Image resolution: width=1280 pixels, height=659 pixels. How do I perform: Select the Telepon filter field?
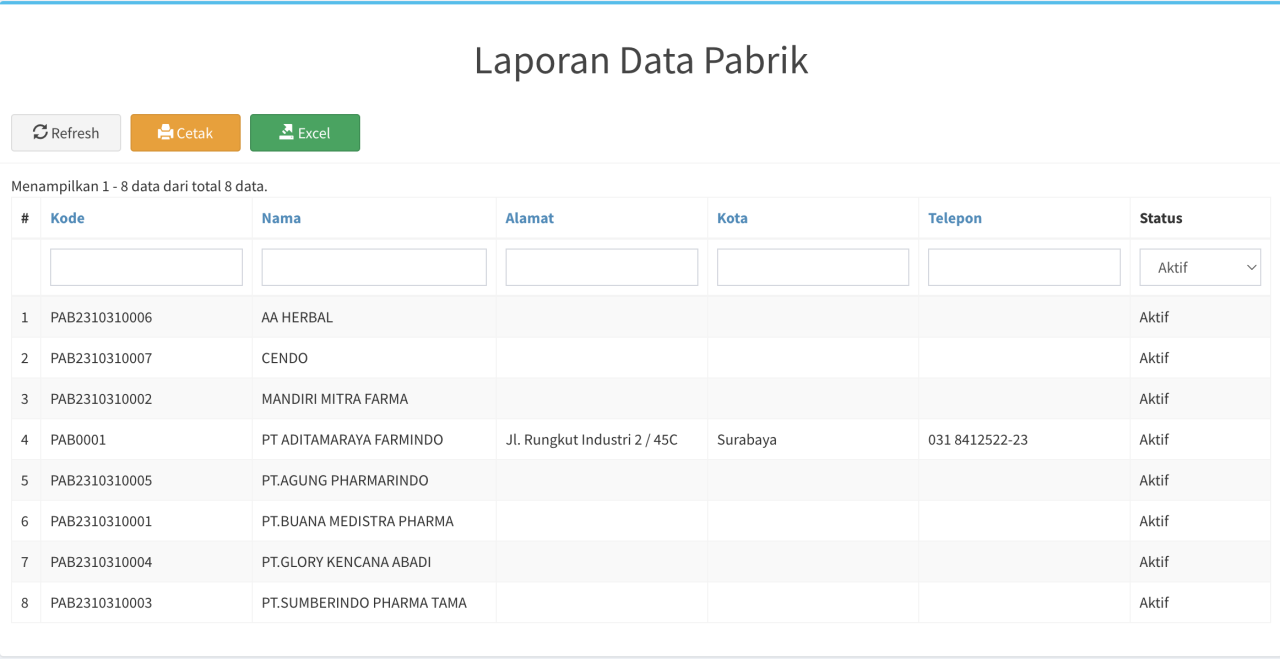1024,267
